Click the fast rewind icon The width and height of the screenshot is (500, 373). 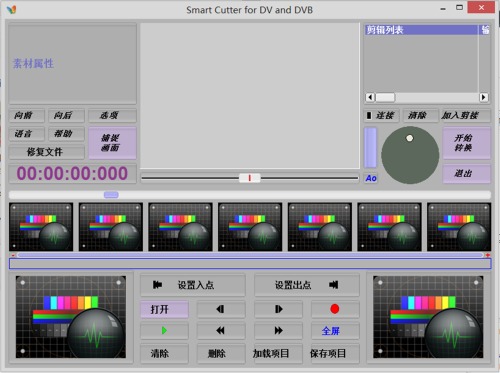pos(221,331)
